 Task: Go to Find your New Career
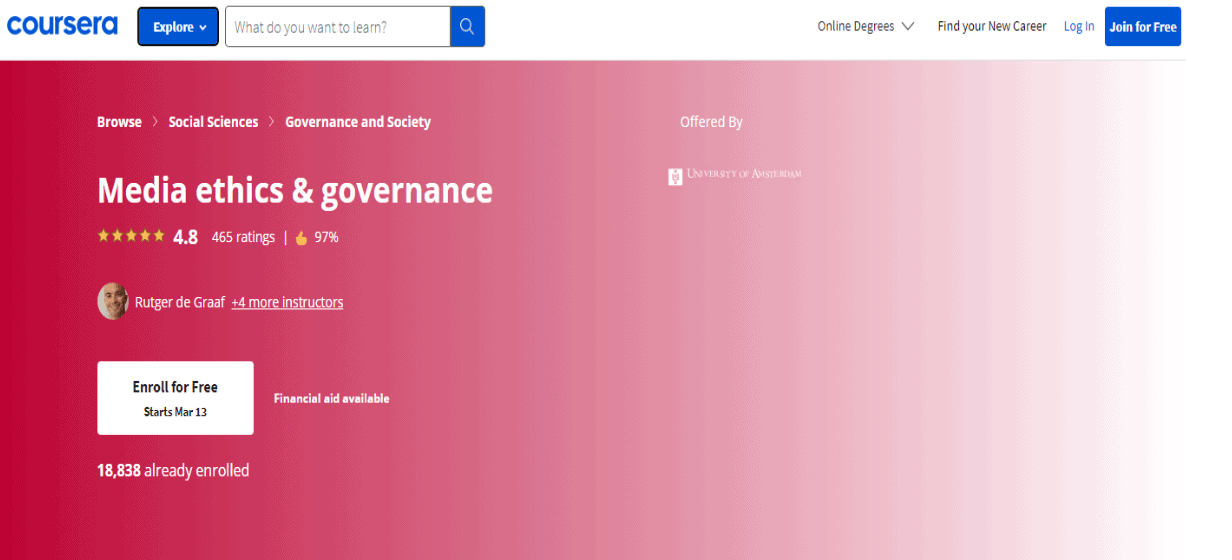click(991, 27)
